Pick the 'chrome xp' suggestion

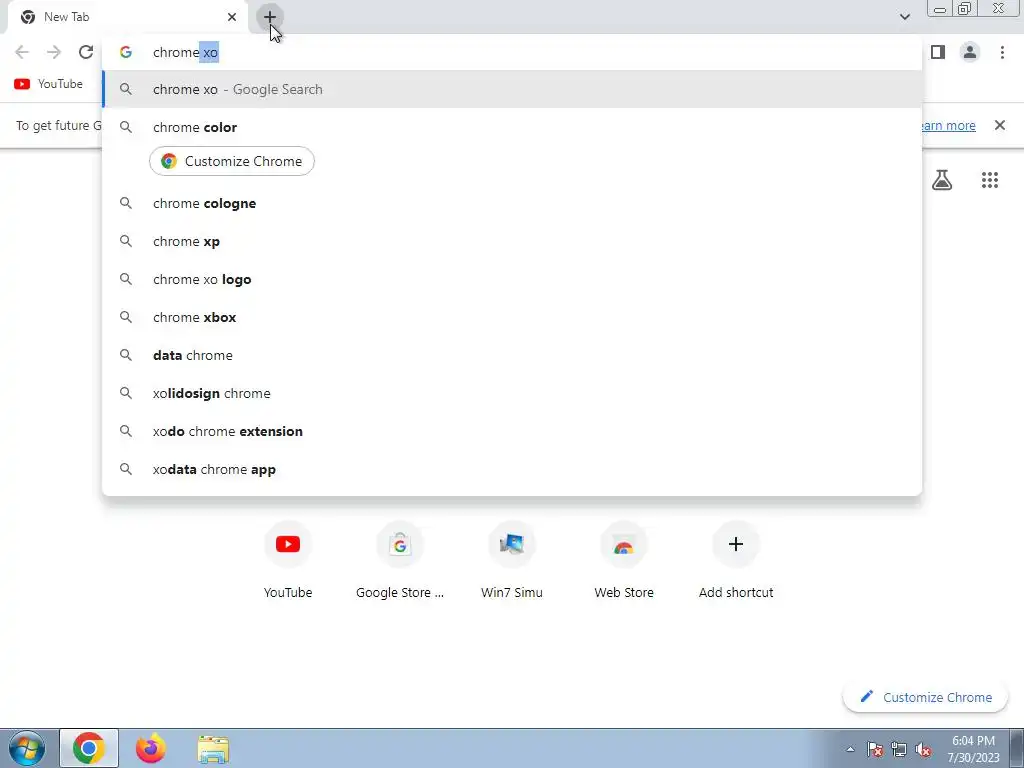512,241
